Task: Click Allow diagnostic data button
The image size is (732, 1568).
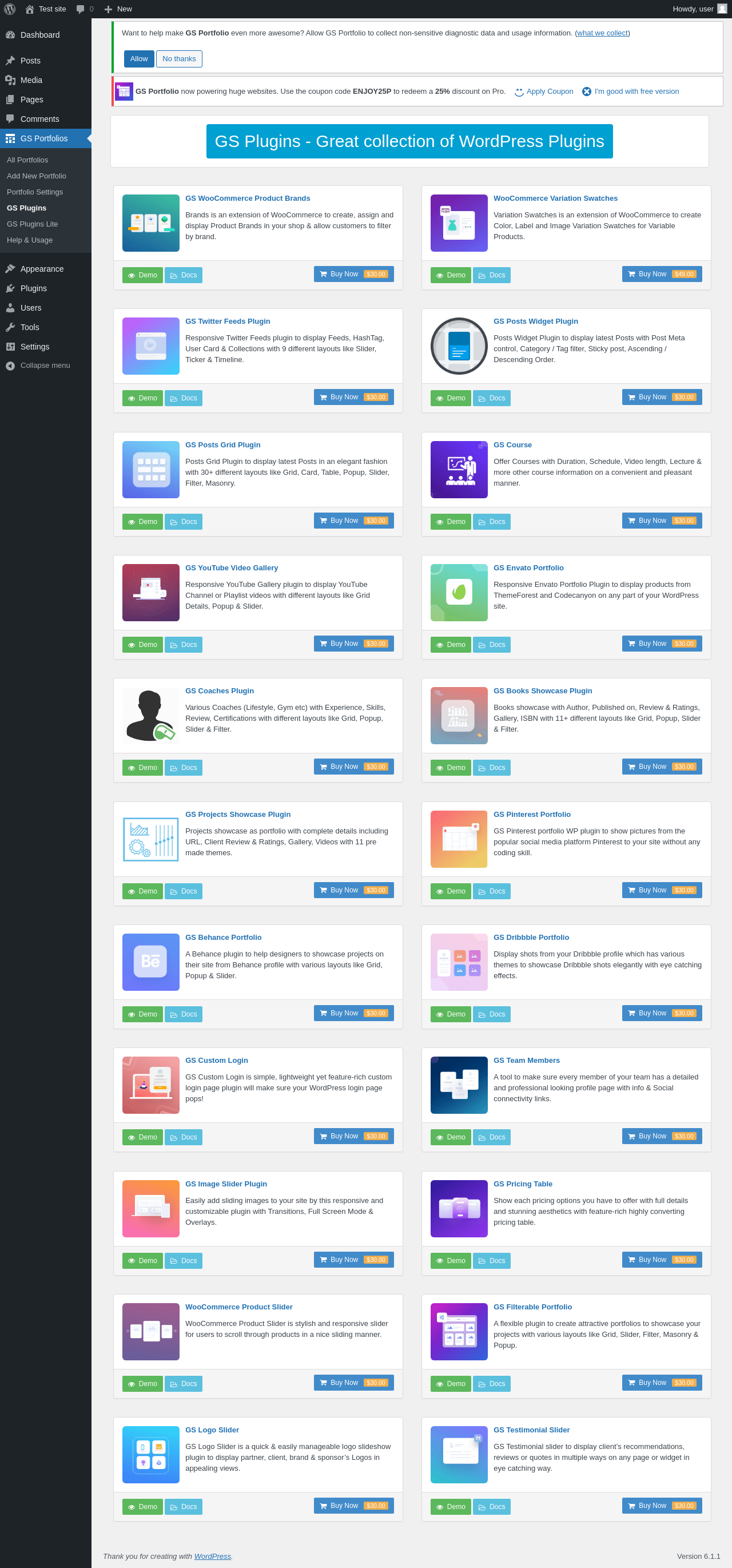Action: [139, 58]
